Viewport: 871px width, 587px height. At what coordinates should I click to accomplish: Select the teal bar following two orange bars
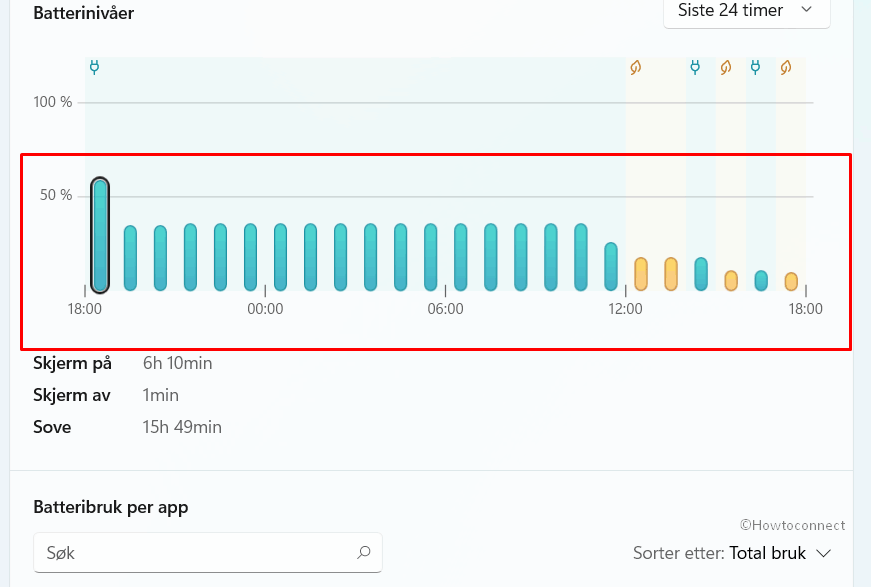pyautogui.click(x=701, y=273)
